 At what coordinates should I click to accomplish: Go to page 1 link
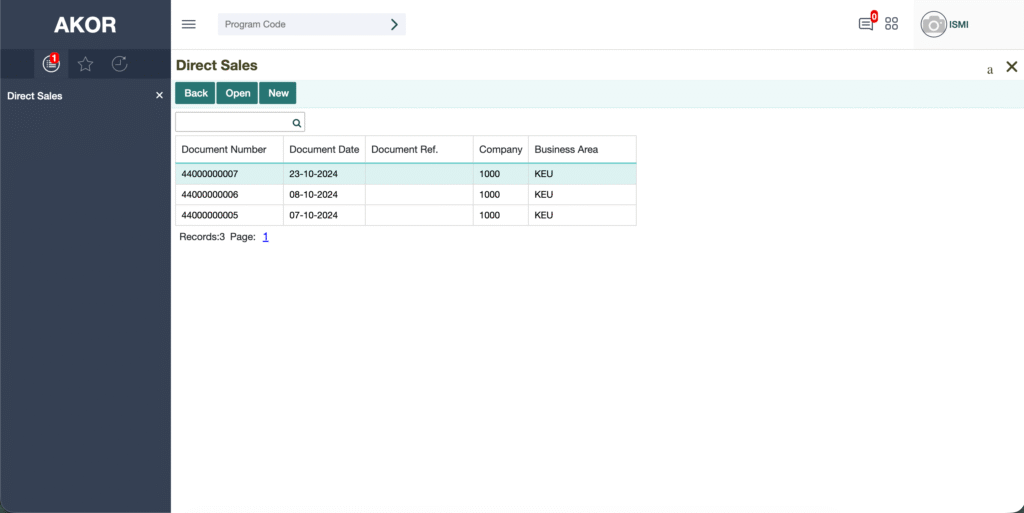pyautogui.click(x=265, y=237)
